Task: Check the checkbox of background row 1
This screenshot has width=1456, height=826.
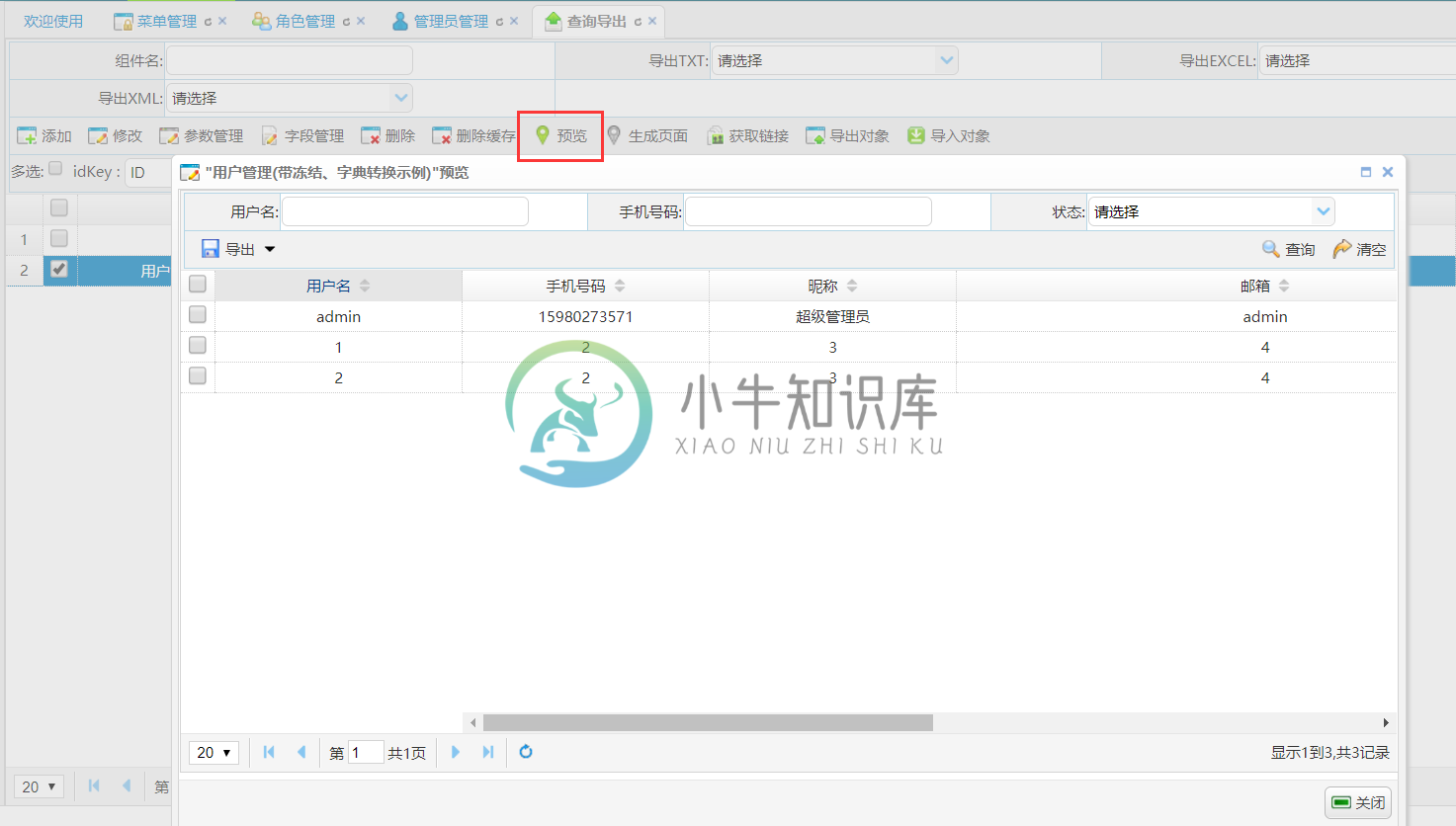Action: 59,238
